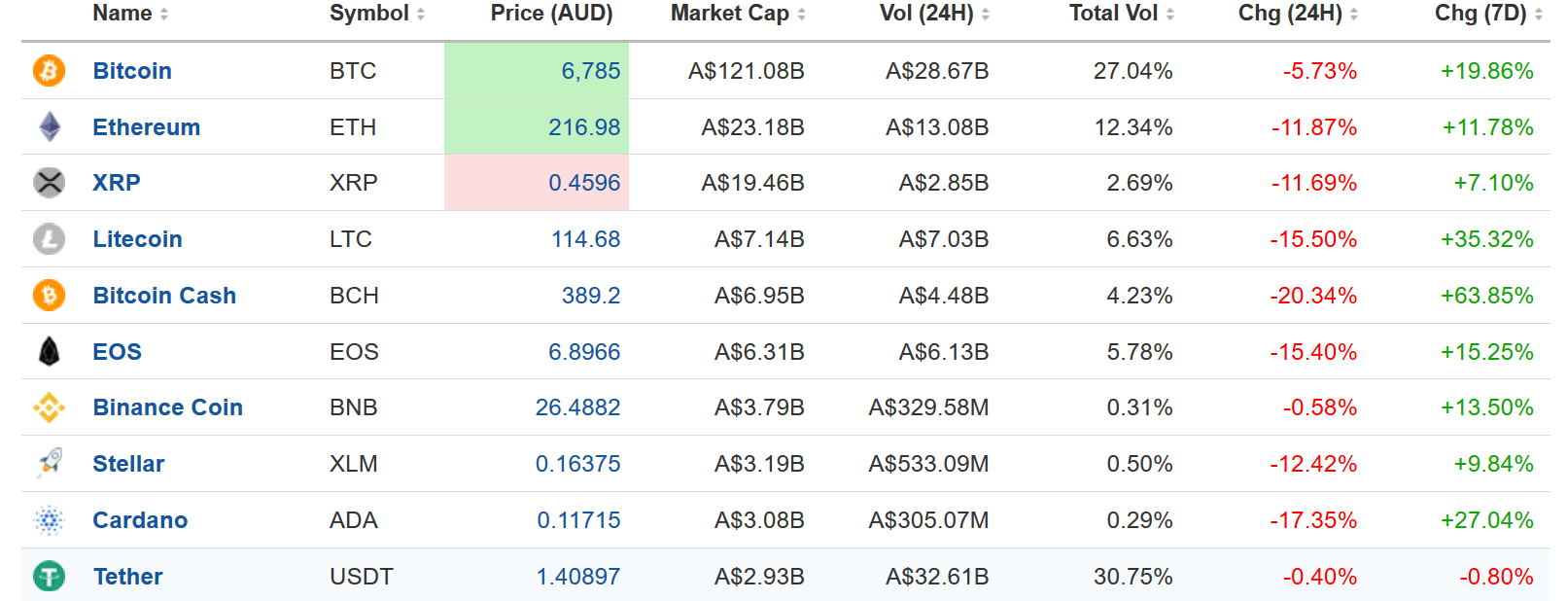This screenshot has width=1568, height=601.
Task: Open the Tether link
Action: coord(127,577)
